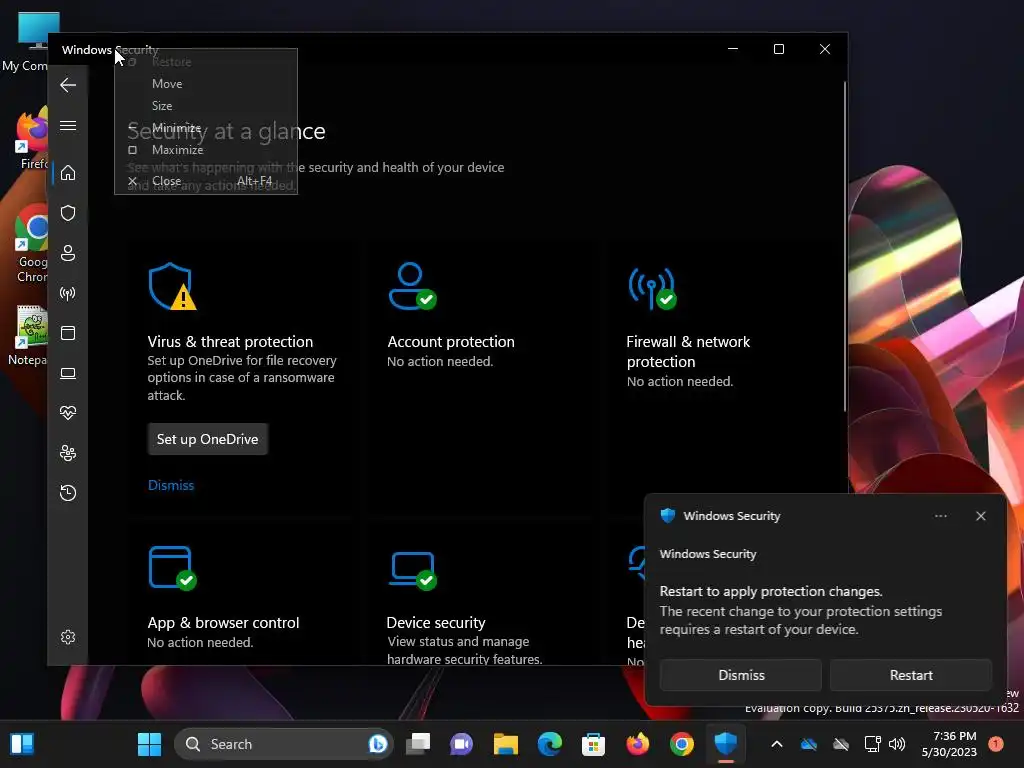Viewport: 1024px width, 768px height.
Task: Open Virus & threat protection heading
Action: tap(230, 342)
